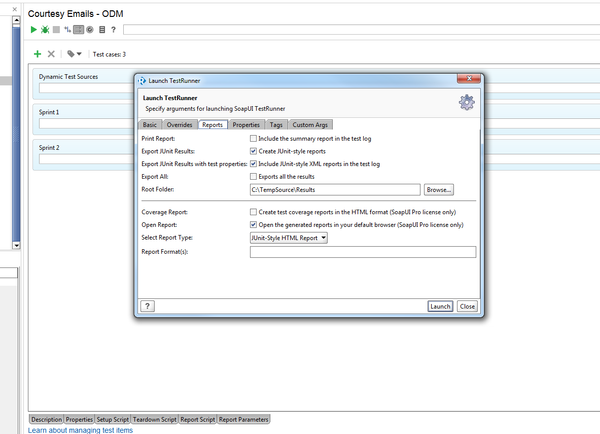Open Select Report Type dropdown

pyautogui.click(x=289, y=238)
